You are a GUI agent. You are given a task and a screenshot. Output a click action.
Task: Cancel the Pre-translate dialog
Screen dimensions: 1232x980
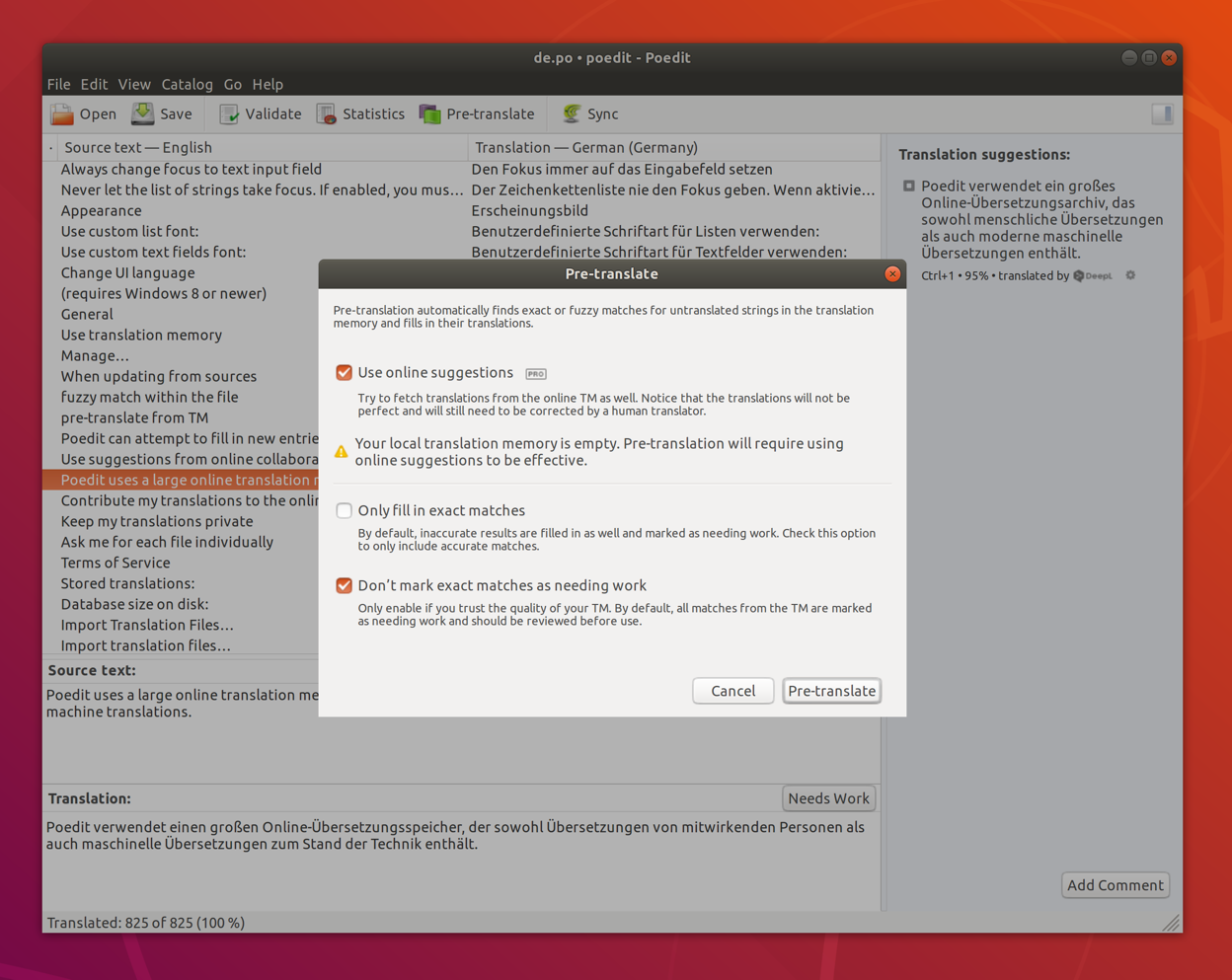[732, 691]
